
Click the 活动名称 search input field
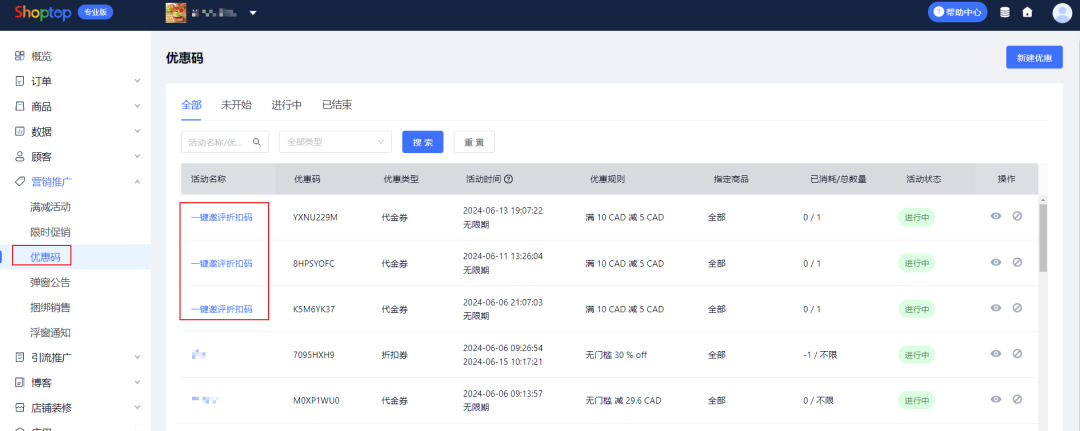tap(216, 142)
